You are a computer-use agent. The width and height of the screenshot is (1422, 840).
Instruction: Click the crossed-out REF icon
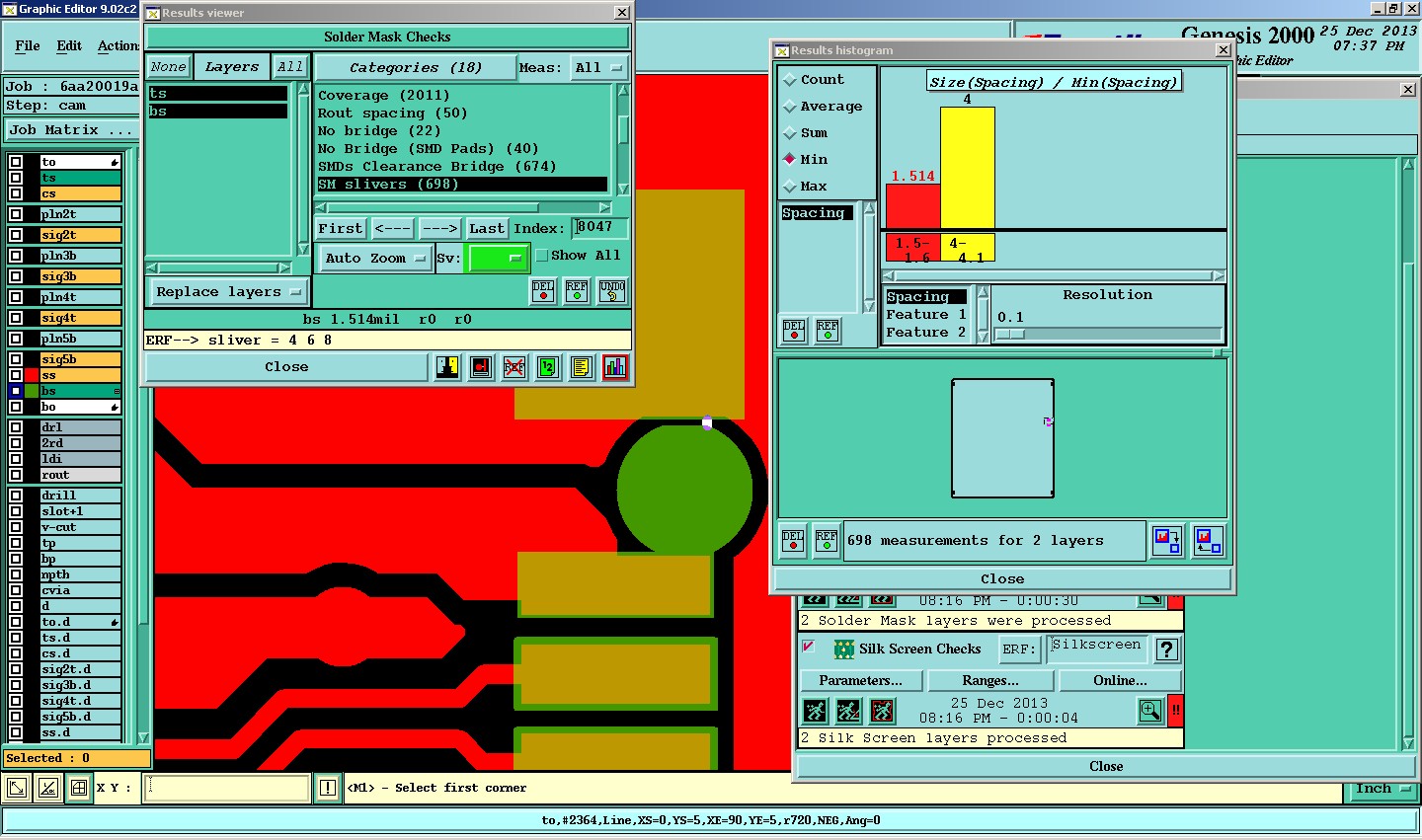click(x=513, y=367)
